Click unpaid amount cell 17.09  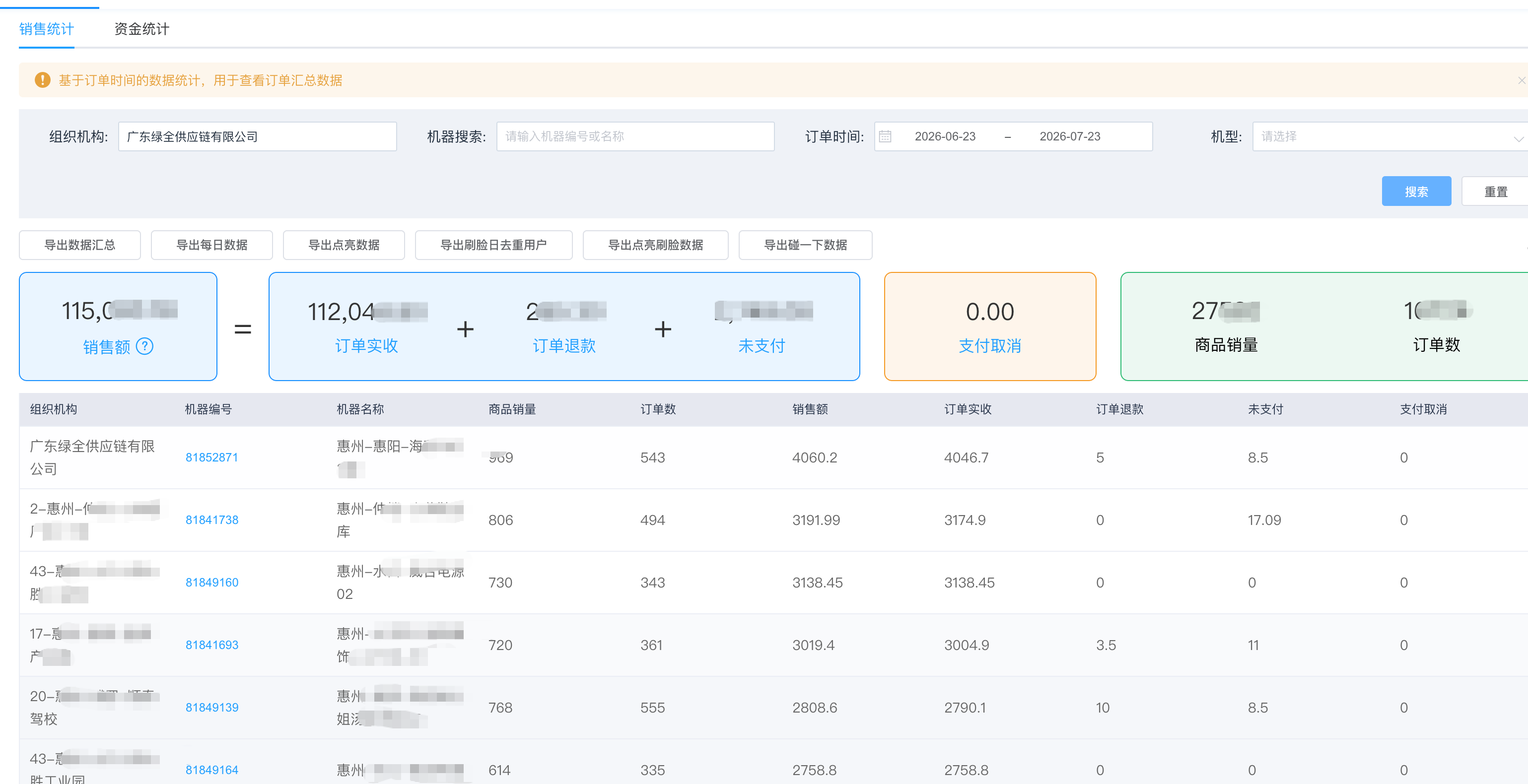[x=1264, y=520]
